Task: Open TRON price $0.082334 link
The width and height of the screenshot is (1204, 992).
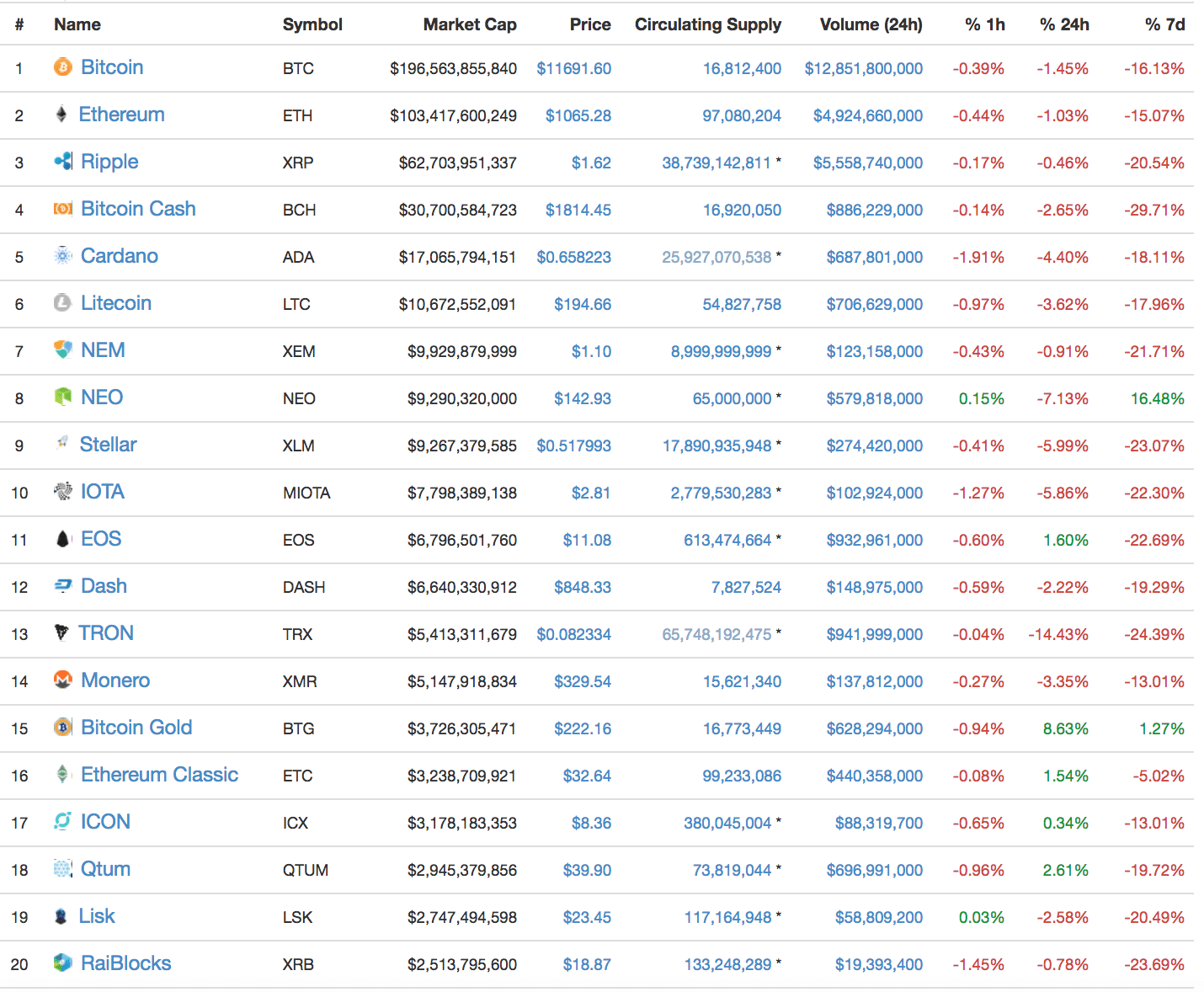Action: coord(574,634)
